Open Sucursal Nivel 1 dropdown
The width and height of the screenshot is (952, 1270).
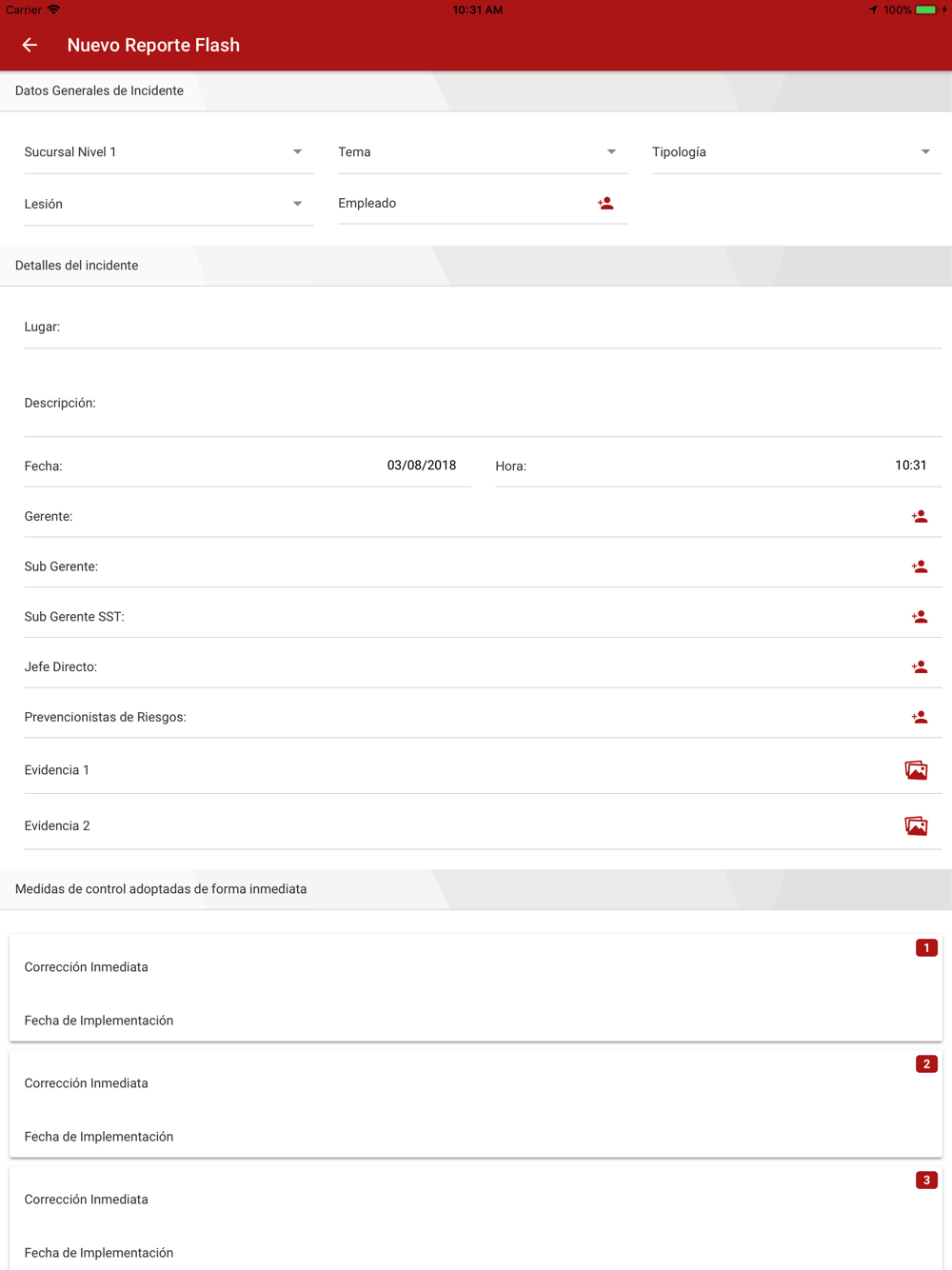click(169, 152)
